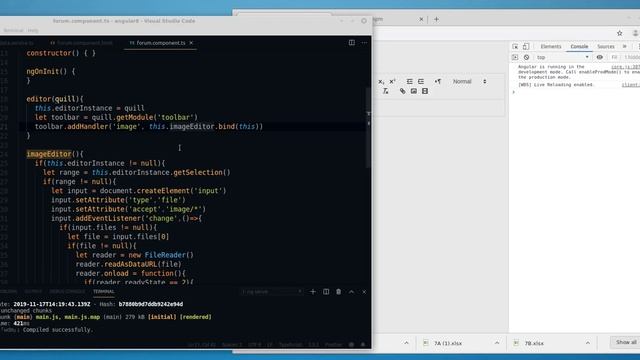Image resolution: width=640 pixels, height=360 pixels.
Task: Expand options for 7A (1).xlsx download
Action: pos(497,343)
